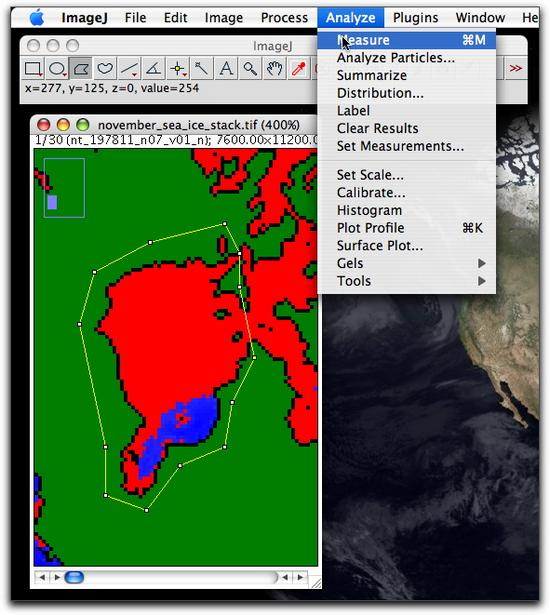Click the stack slice slider thumb
This screenshot has width=550, height=615.
click(74, 577)
